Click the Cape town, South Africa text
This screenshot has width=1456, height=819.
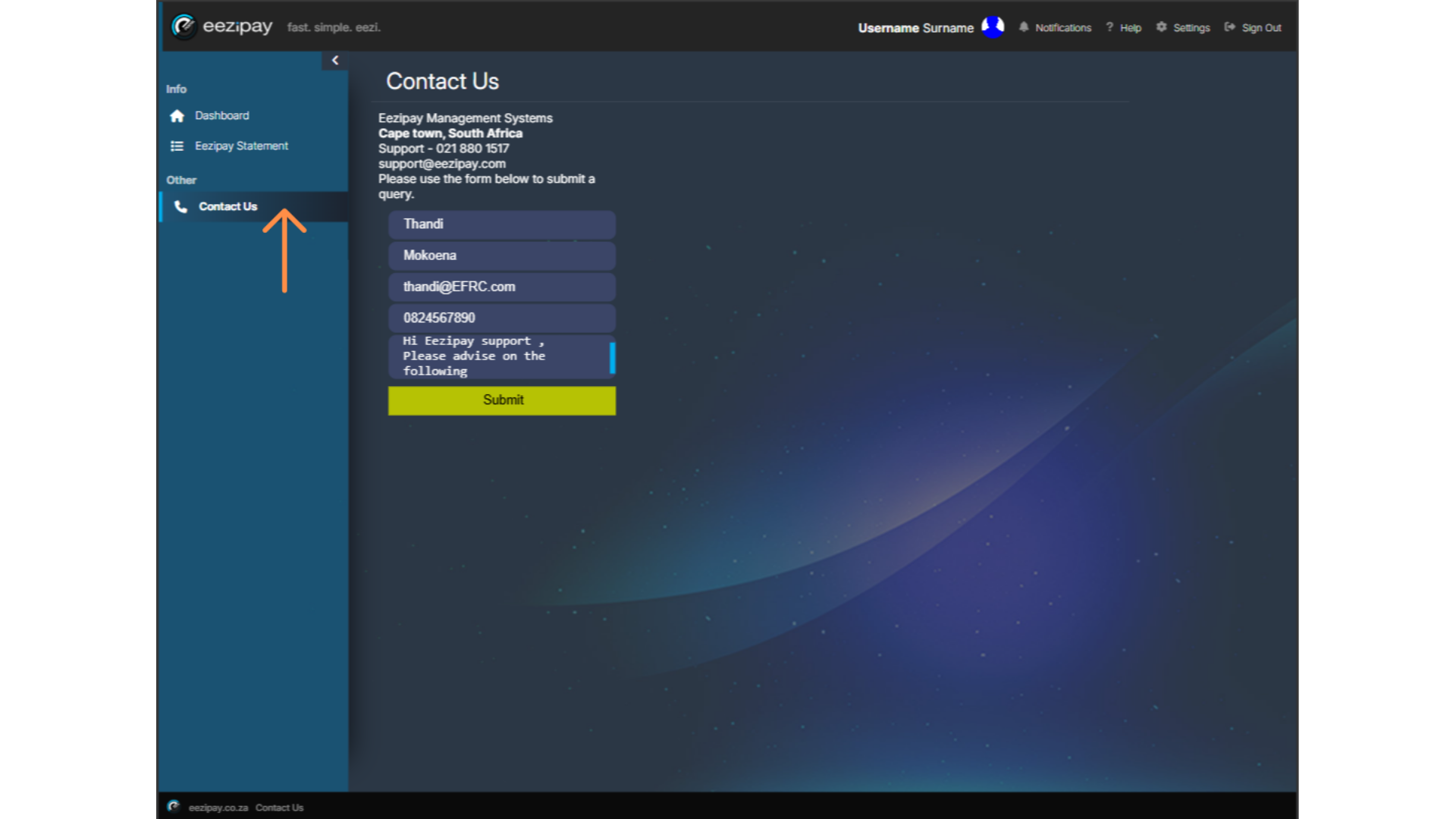[x=450, y=133]
